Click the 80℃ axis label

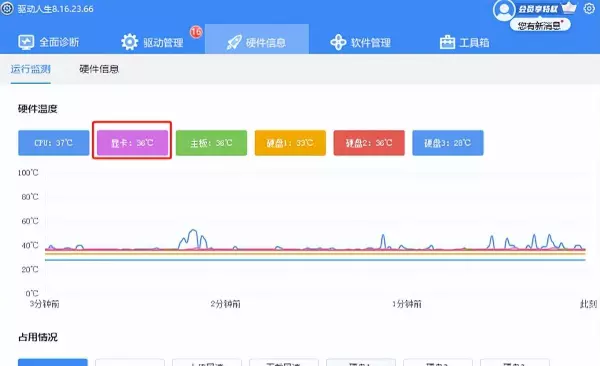[x=30, y=197]
